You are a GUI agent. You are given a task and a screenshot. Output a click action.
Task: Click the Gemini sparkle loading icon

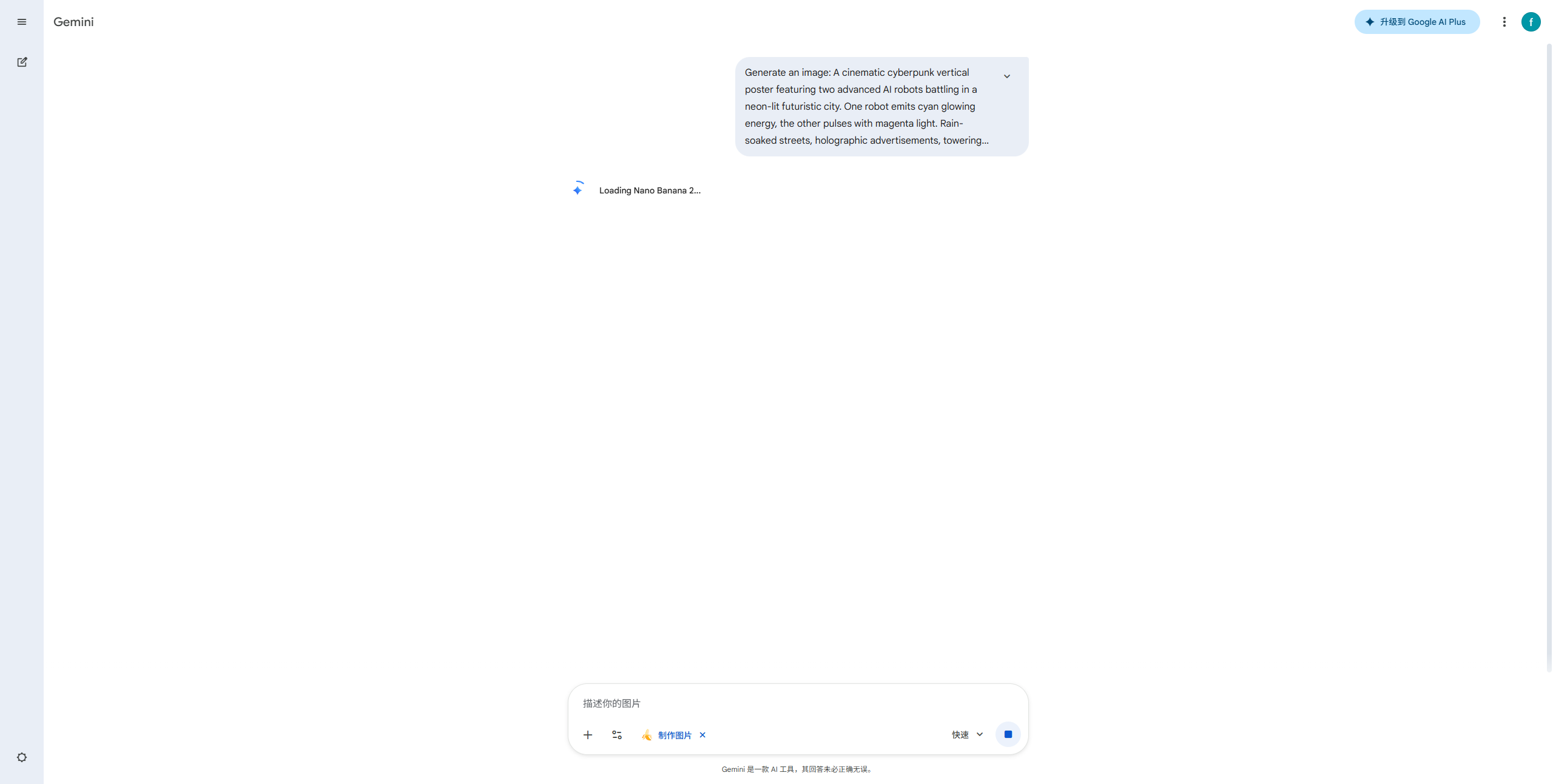[x=578, y=189]
